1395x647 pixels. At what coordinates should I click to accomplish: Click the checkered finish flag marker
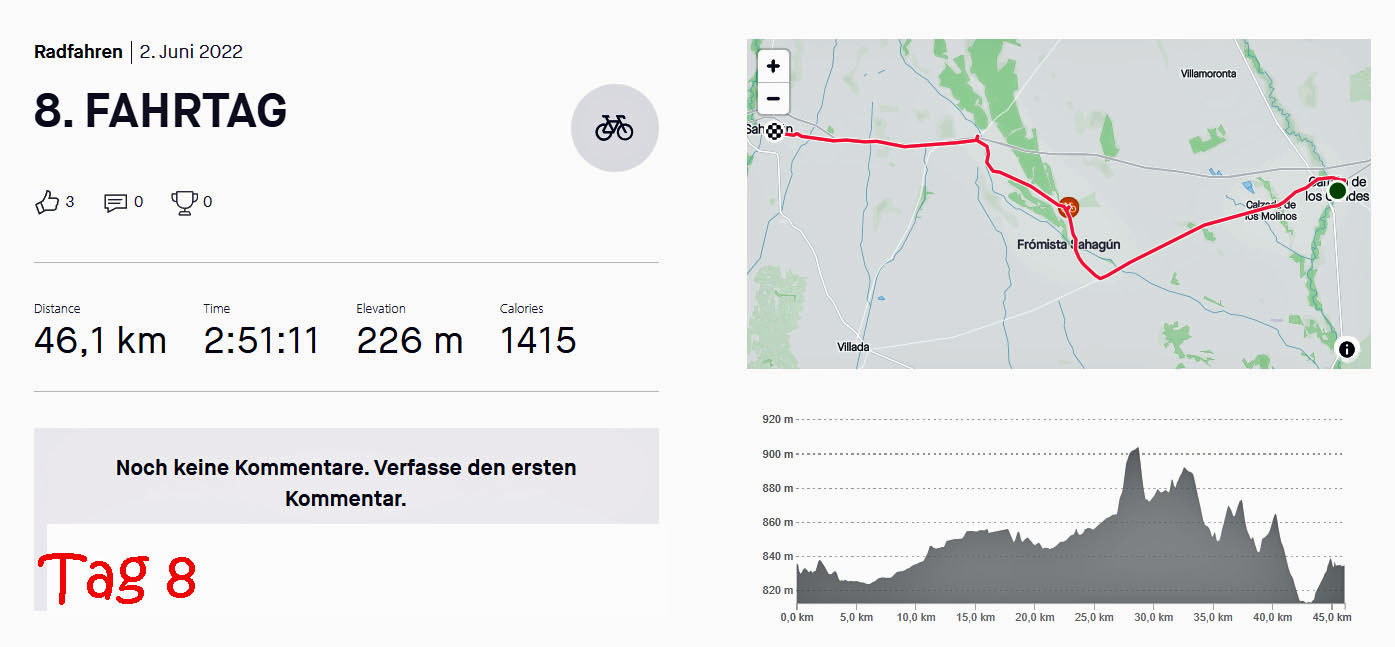point(774,131)
